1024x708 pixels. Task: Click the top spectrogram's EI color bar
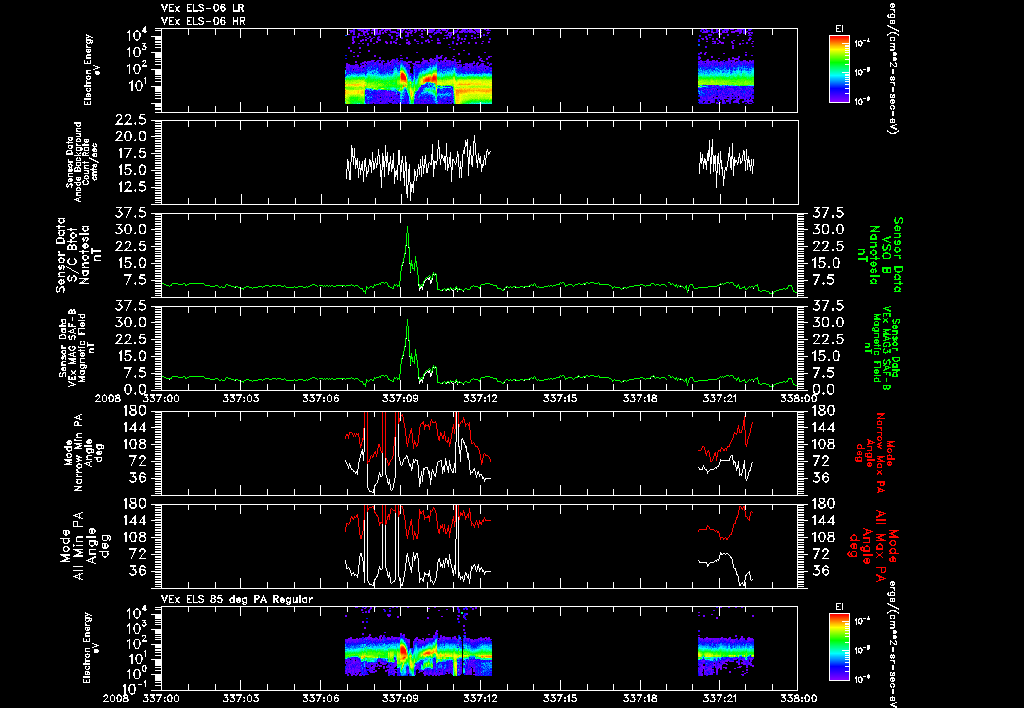pos(839,69)
